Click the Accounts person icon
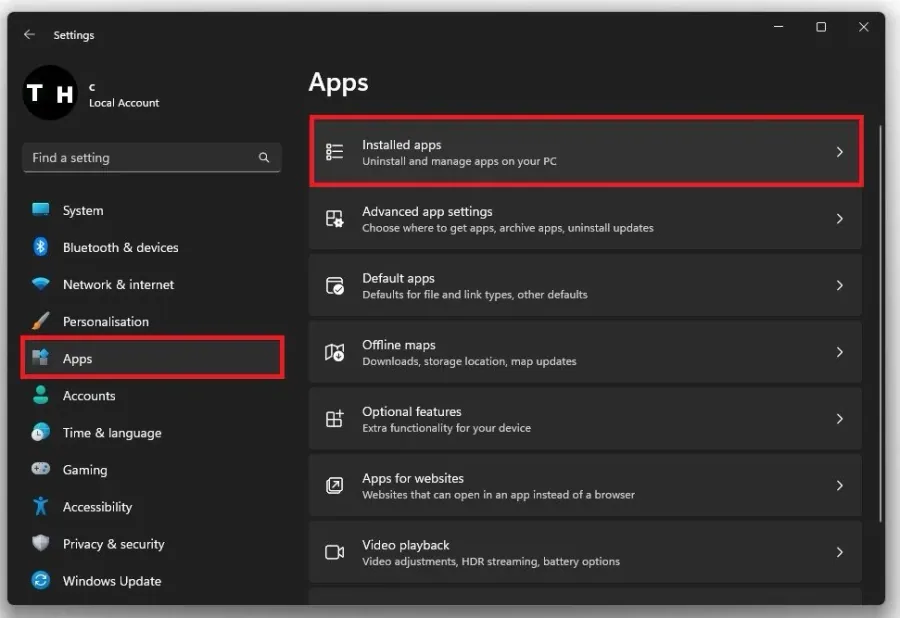The width and height of the screenshot is (900, 618). [x=41, y=395]
